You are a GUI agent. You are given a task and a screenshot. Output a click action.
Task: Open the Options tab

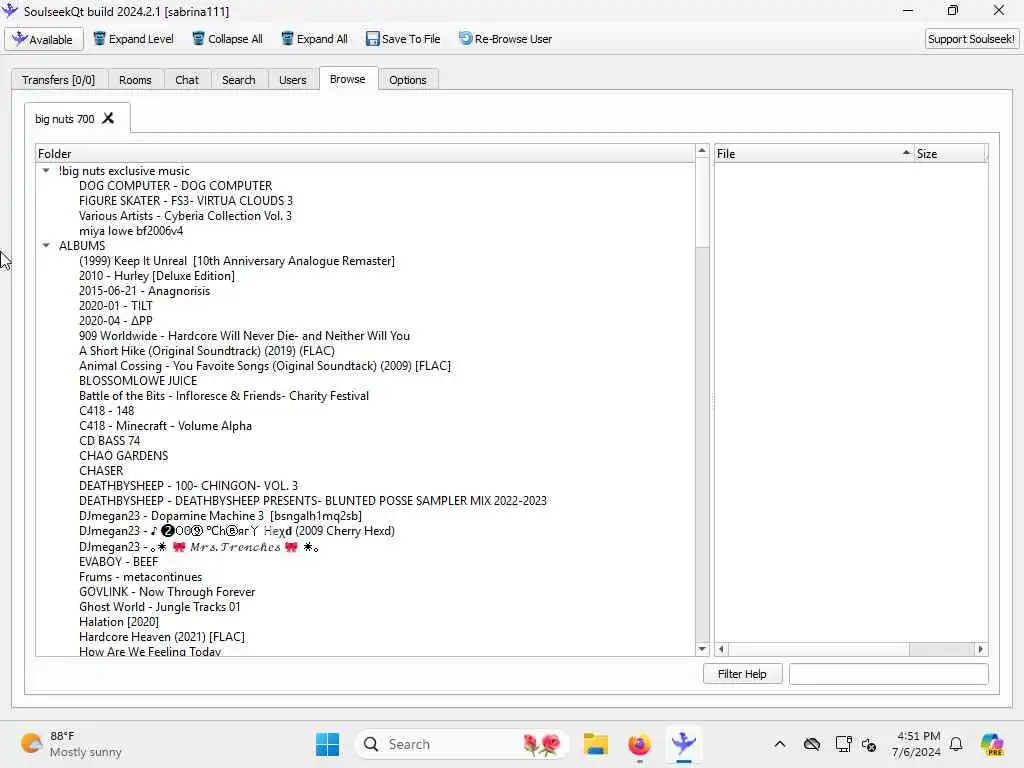point(408,80)
